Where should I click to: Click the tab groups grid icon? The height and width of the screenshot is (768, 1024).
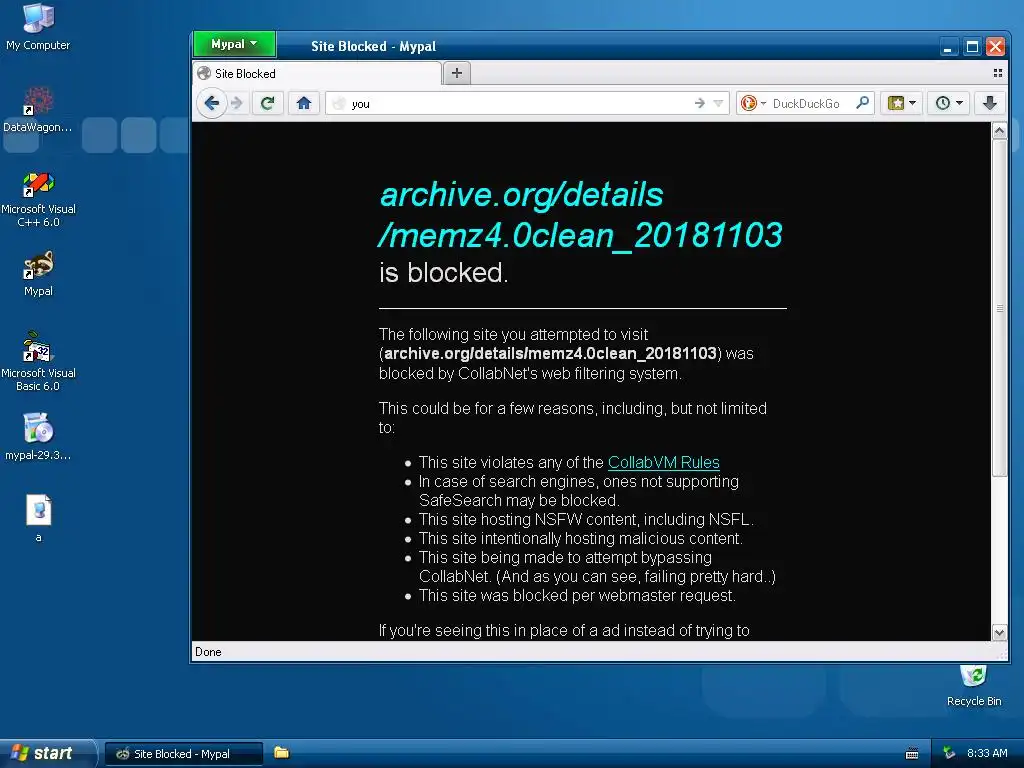pos(997,73)
